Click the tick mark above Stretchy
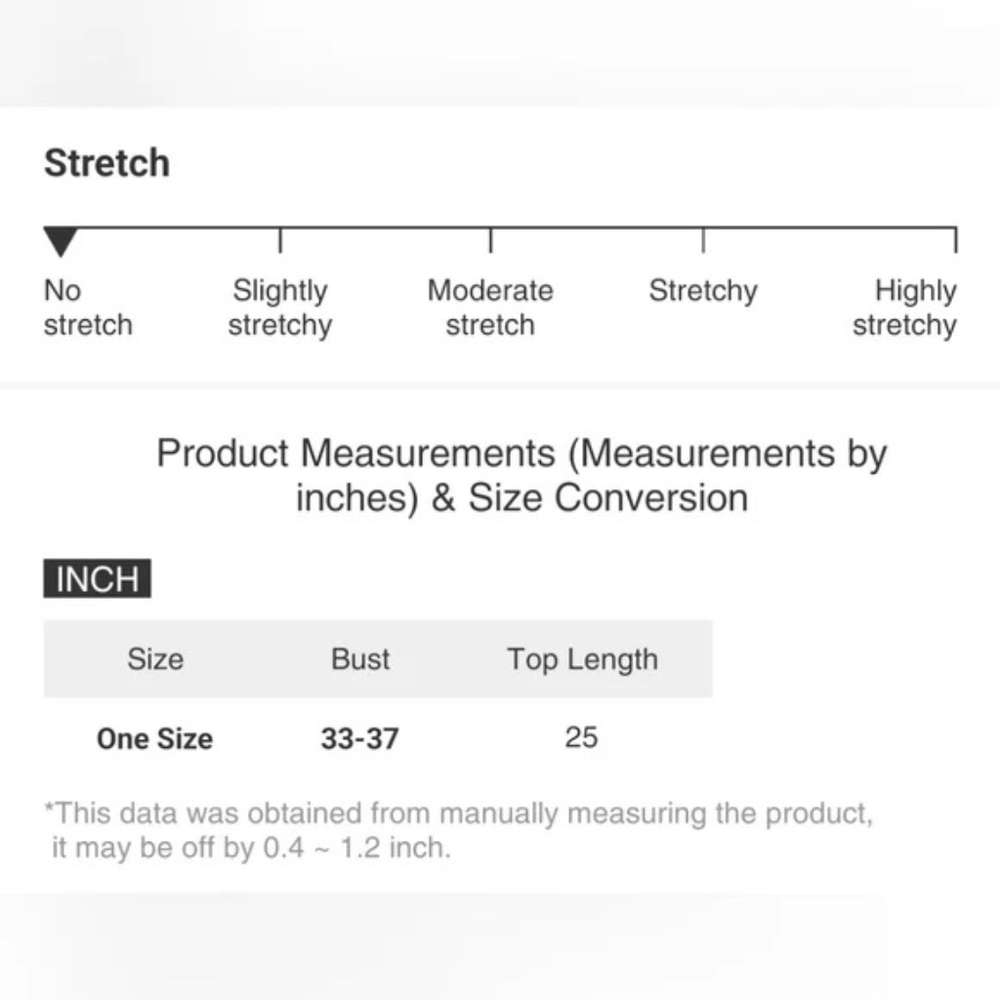 pyautogui.click(x=703, y=240)
